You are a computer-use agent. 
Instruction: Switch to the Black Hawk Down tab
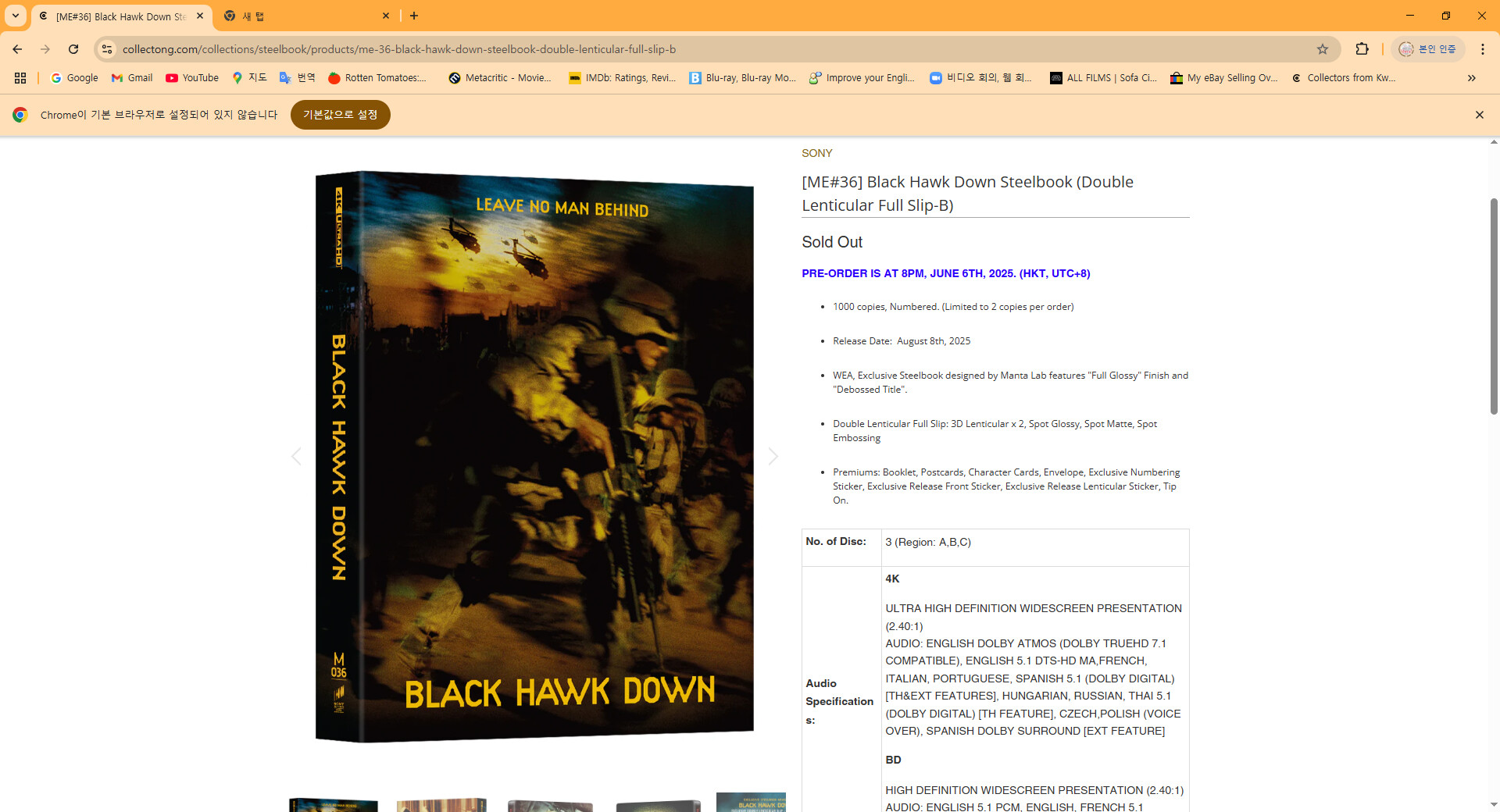[121, 16]
